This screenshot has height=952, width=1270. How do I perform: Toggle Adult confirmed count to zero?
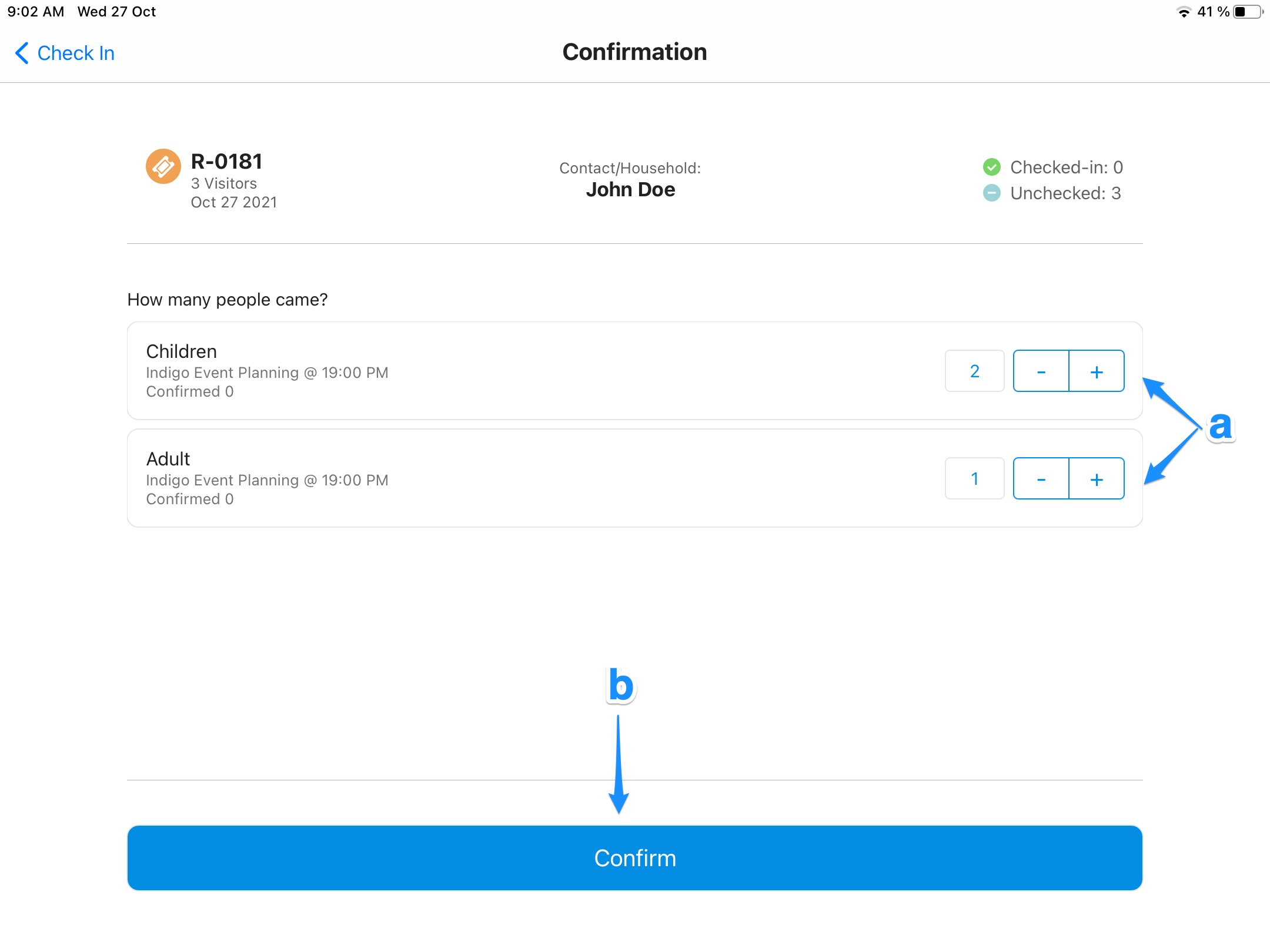point(1041,478)
